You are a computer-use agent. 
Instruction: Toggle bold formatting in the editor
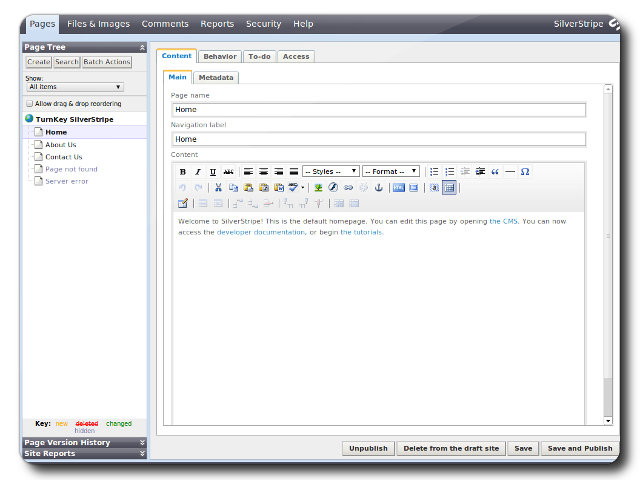click(183, 172)
